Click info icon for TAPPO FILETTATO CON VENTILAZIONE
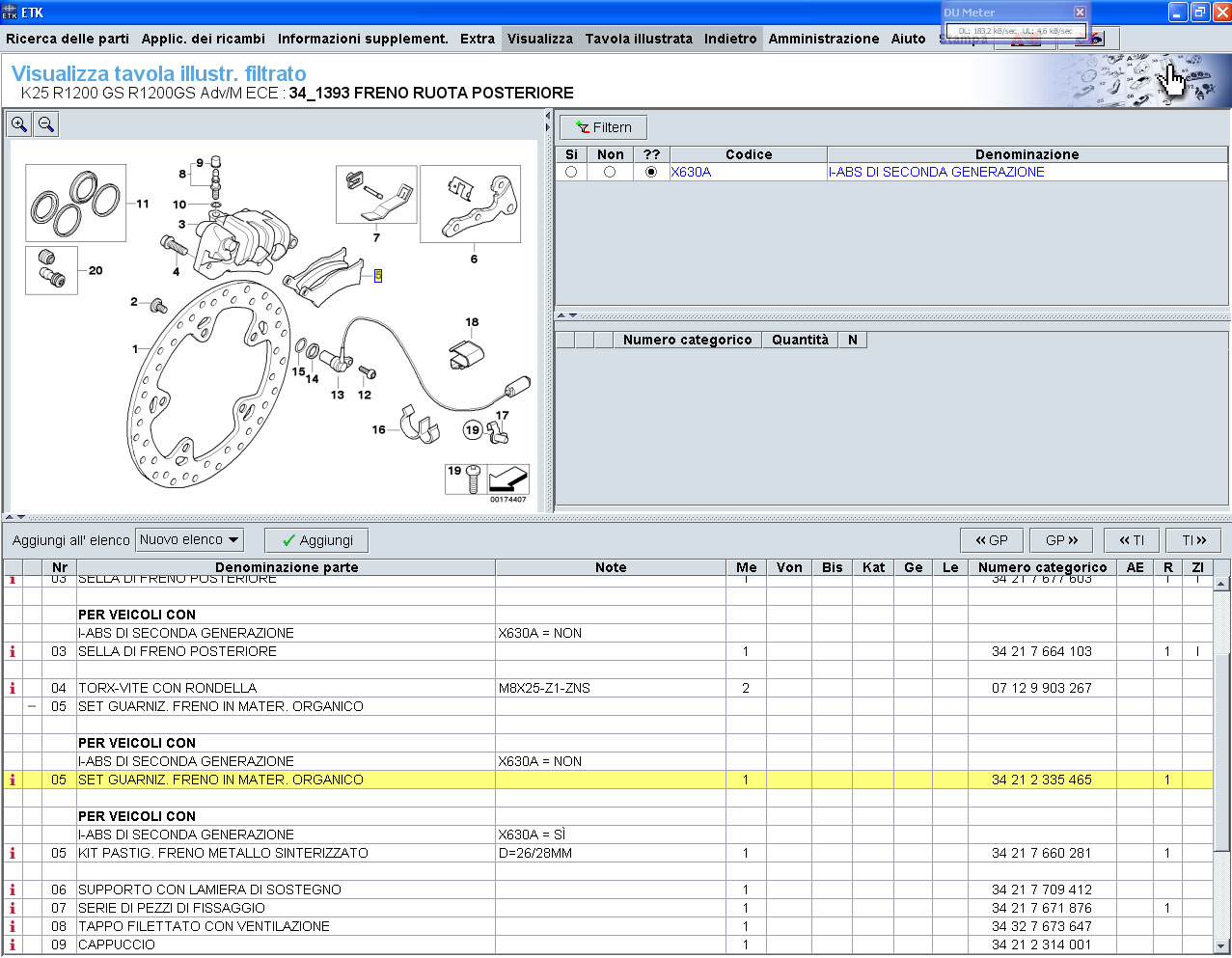1232x958 pixels. [13, 926]
